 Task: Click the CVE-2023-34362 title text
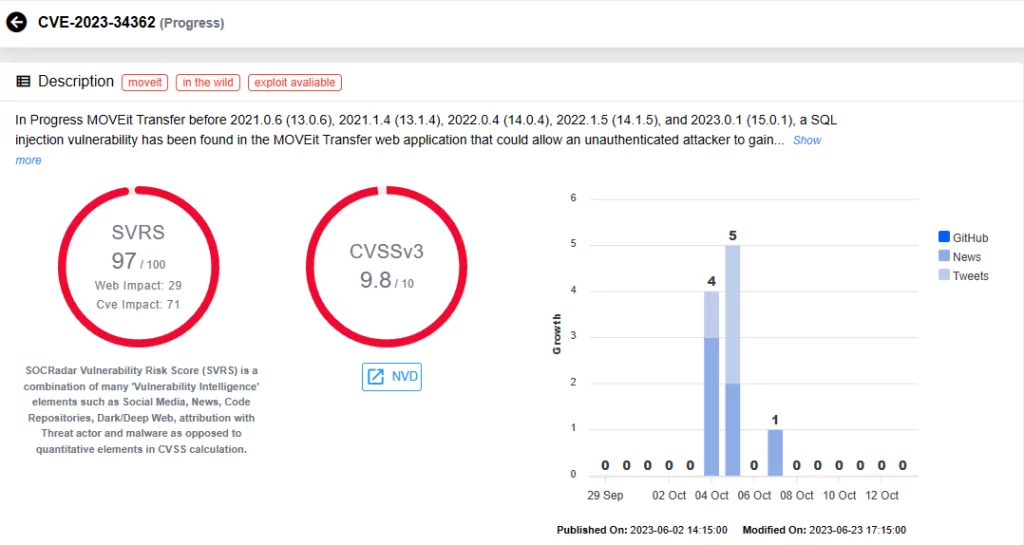[x=97, y=22]
